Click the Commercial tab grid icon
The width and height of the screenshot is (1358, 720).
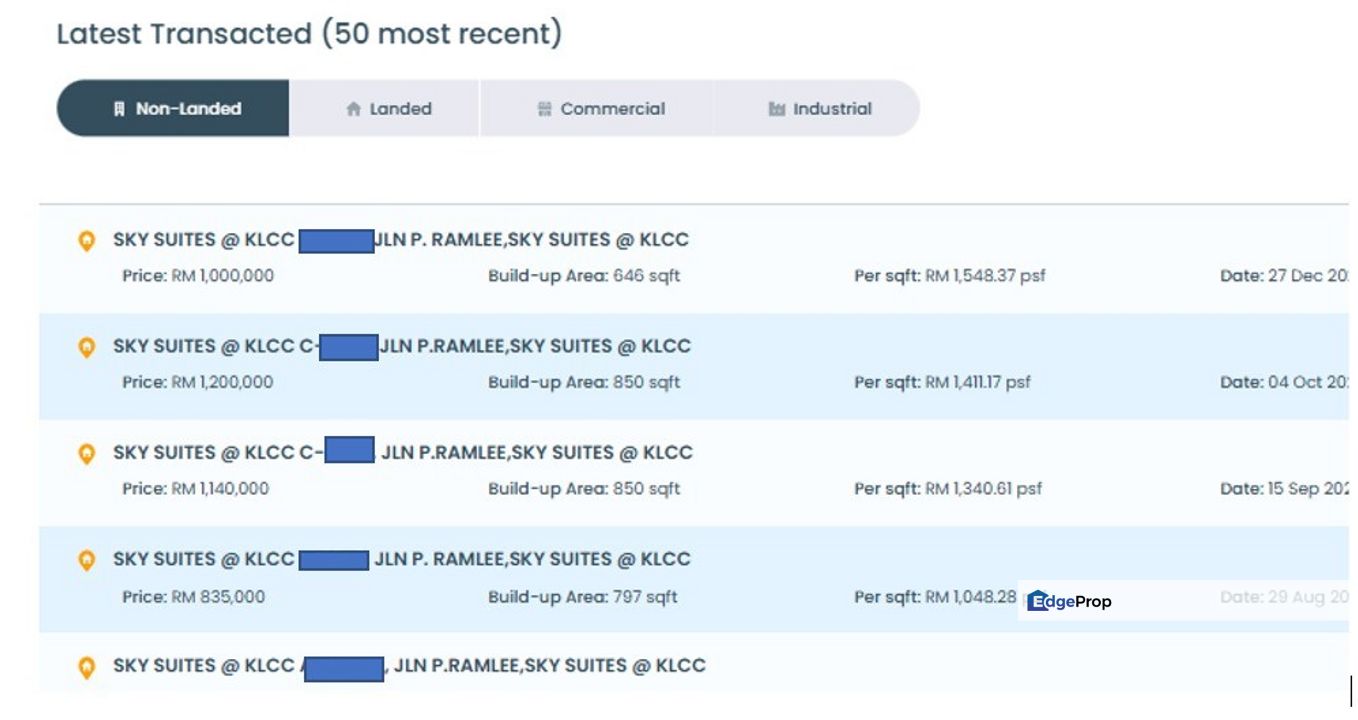[x=544, y=109]
